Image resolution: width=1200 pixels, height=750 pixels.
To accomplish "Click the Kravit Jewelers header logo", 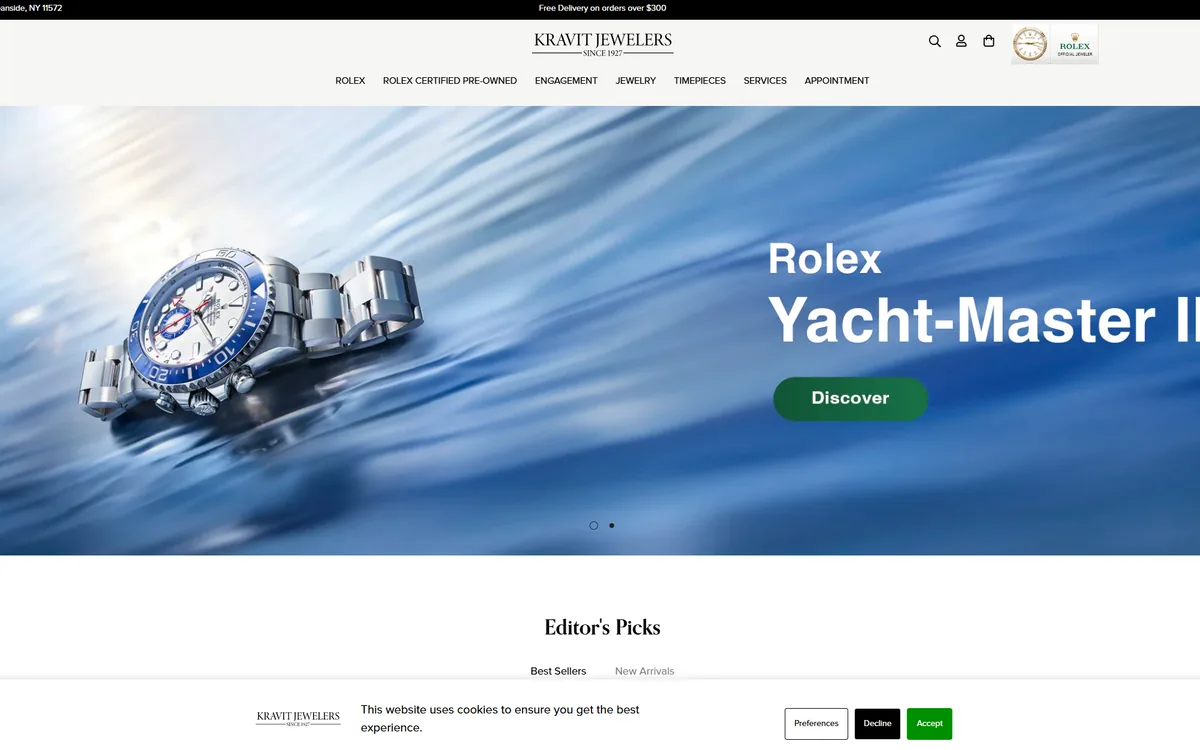I will [x=603, y=44].
